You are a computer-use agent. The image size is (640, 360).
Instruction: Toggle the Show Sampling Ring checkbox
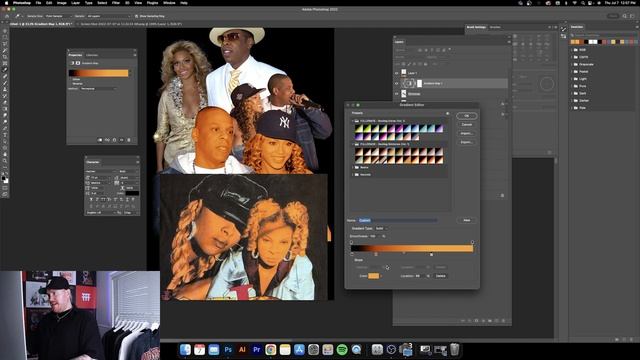coord(136,16)
